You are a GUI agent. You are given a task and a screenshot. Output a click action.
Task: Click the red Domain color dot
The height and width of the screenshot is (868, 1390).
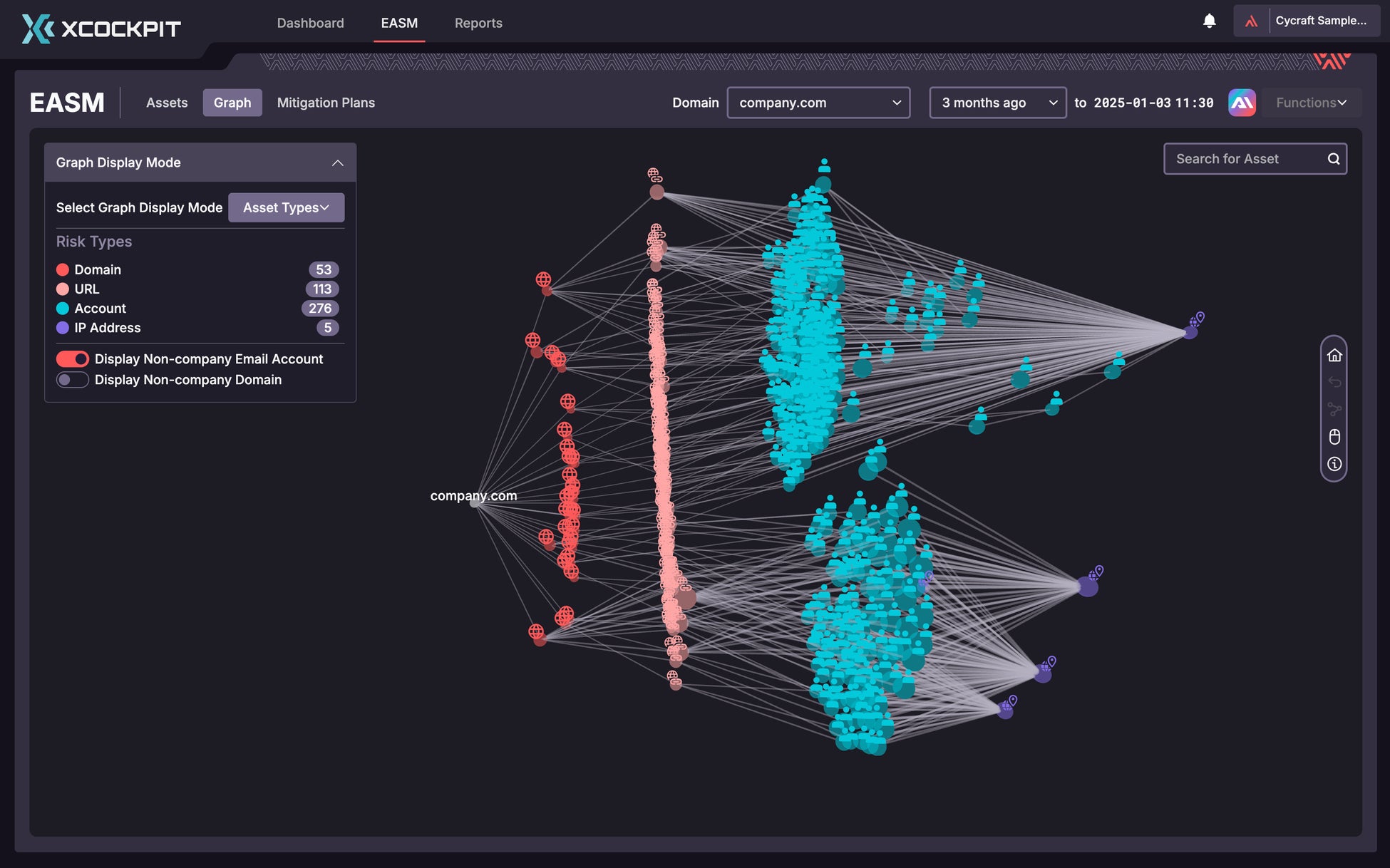(63, 269)
